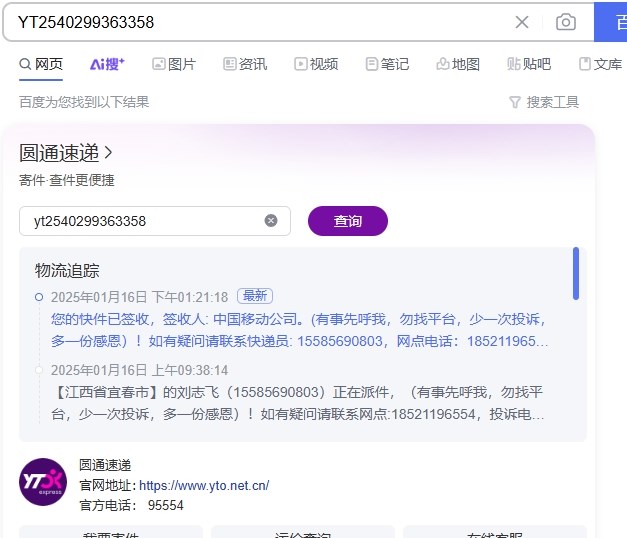Open the 视频 tab
The image size is (627, 538).
(316, 64)
